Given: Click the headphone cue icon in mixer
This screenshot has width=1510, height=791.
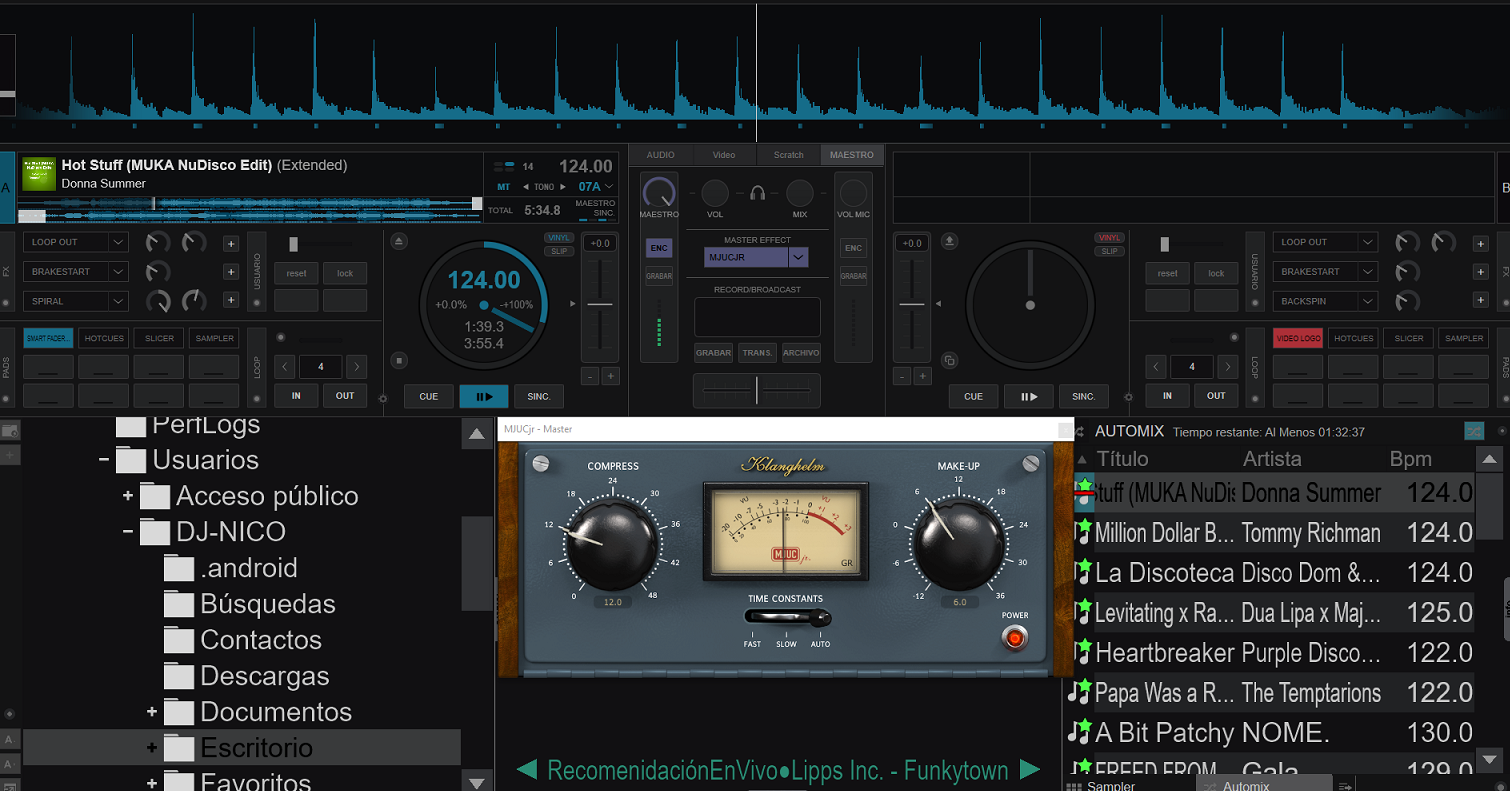Looking at the screenshot, I should (x=758, y=193).
